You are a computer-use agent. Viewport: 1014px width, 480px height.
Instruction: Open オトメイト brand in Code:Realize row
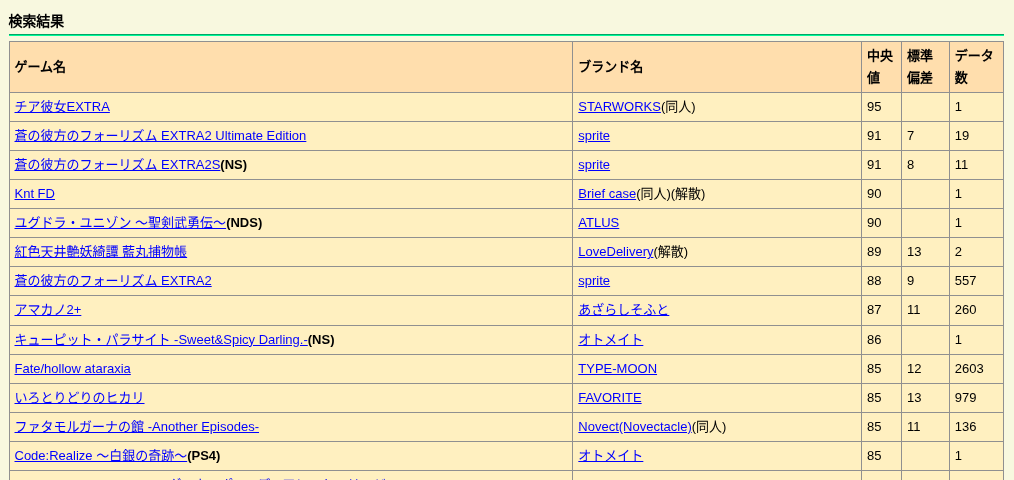610,456
